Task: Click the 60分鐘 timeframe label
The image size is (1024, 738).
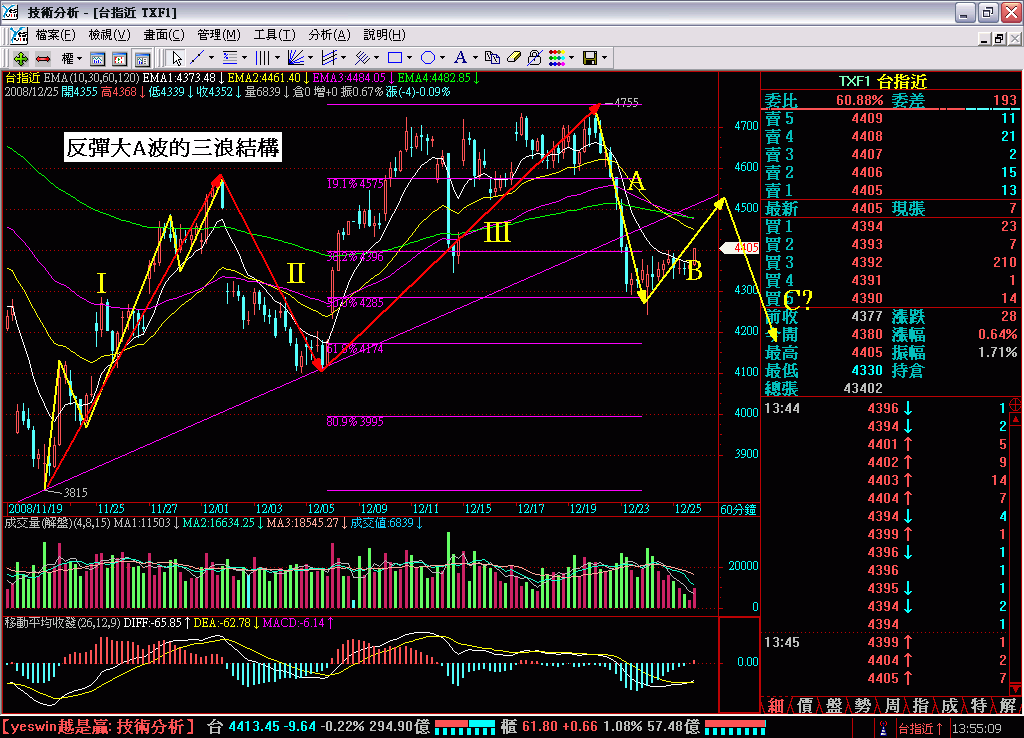Action: (738, 509)
